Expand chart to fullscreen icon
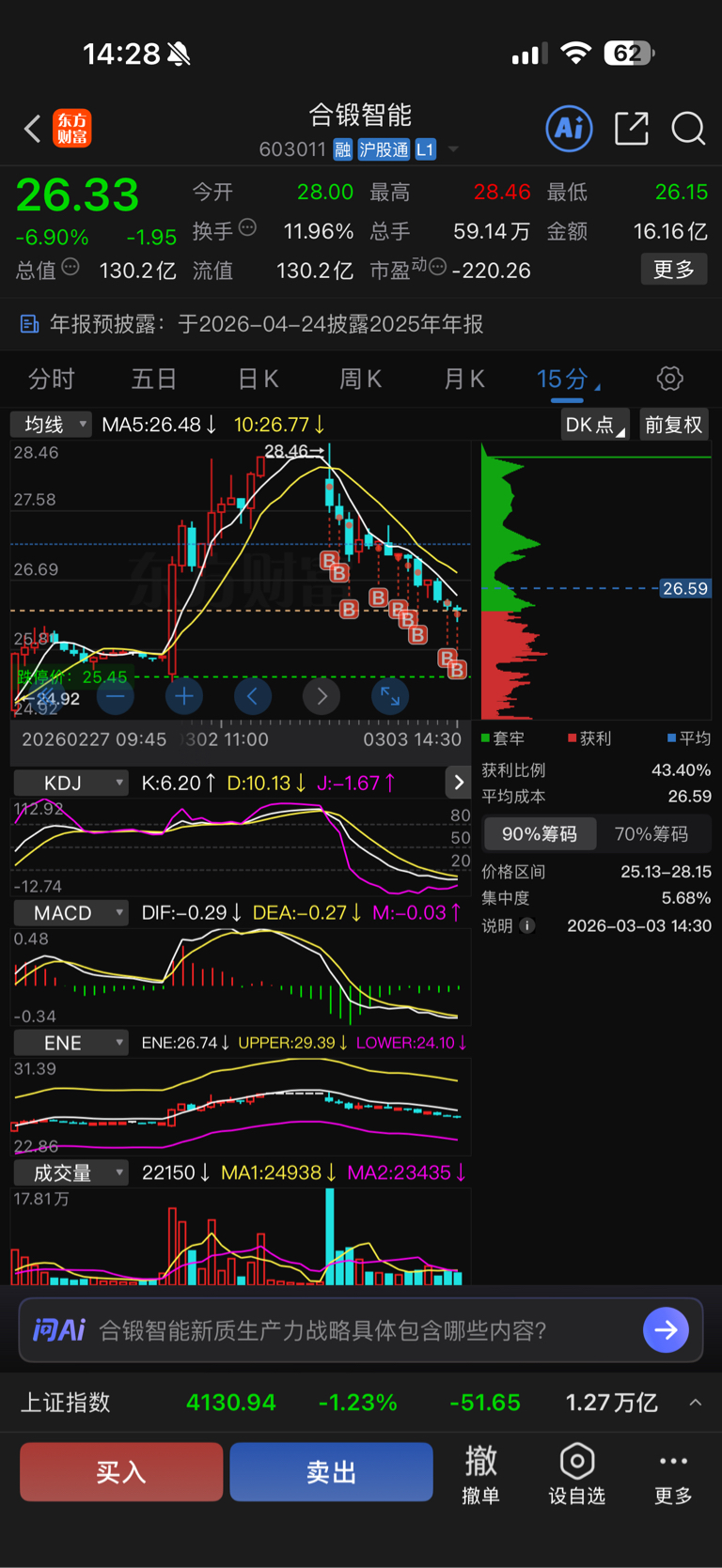 [390, 696]
